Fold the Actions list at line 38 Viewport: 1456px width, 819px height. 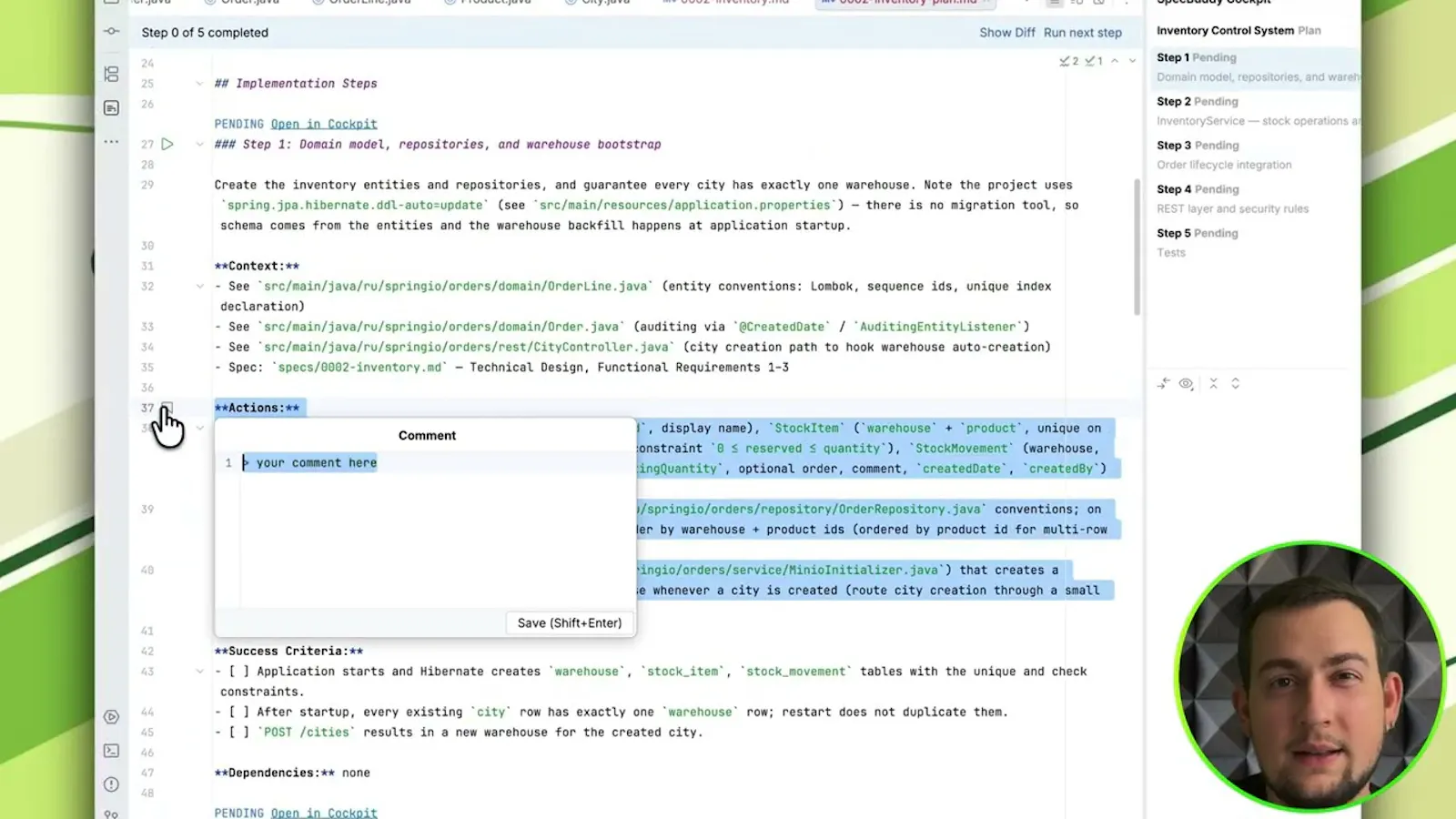199,428
